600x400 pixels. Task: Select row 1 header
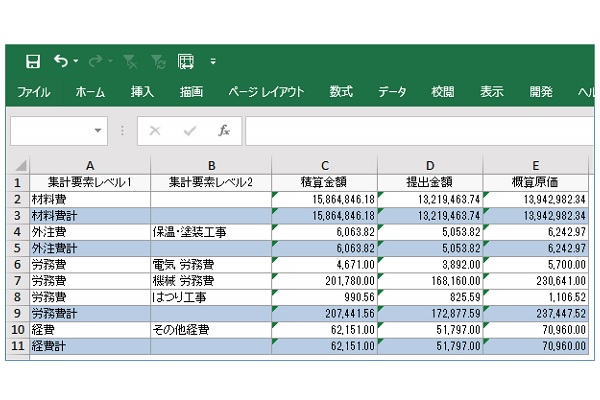click(x=18, y=183)
